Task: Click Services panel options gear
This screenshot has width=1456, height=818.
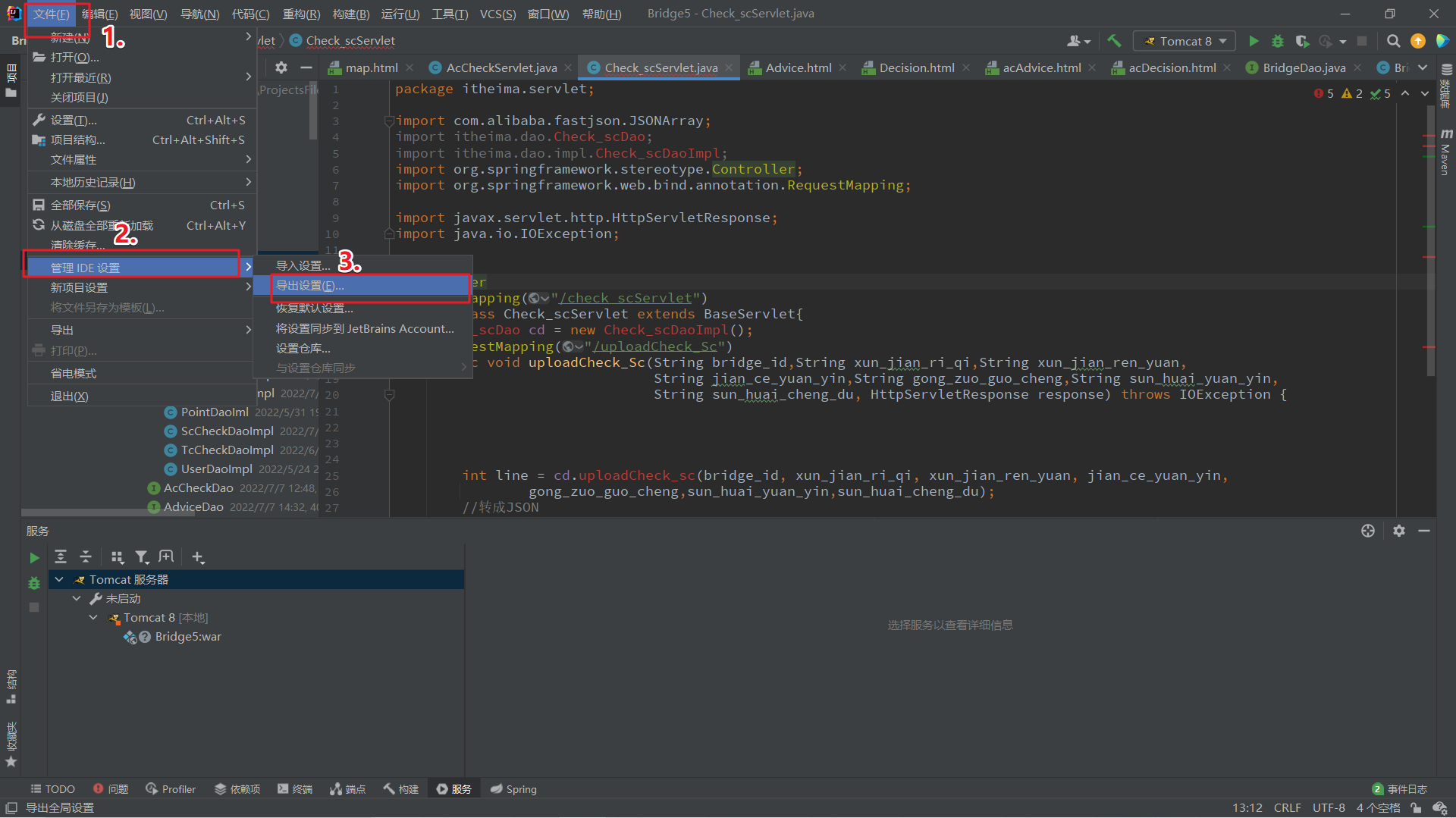Action: tap(1399, 531)
